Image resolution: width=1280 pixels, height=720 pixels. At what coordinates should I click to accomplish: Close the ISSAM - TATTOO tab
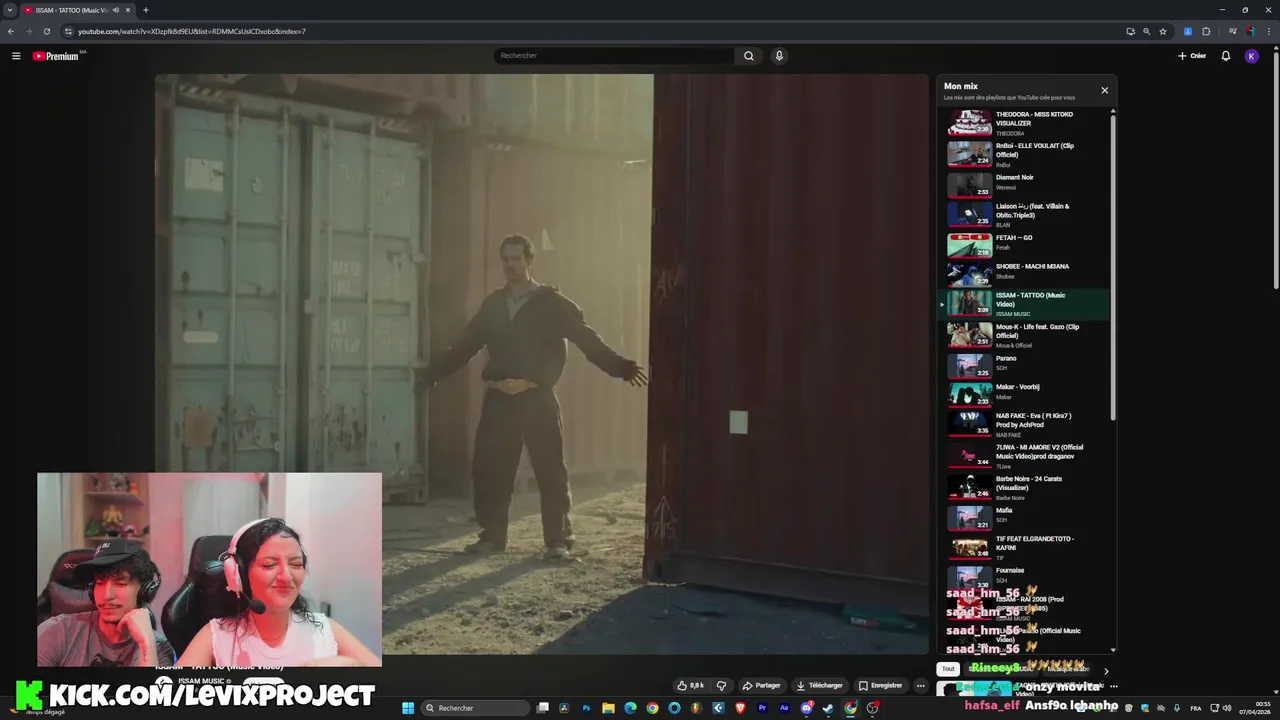pos(128,10)
